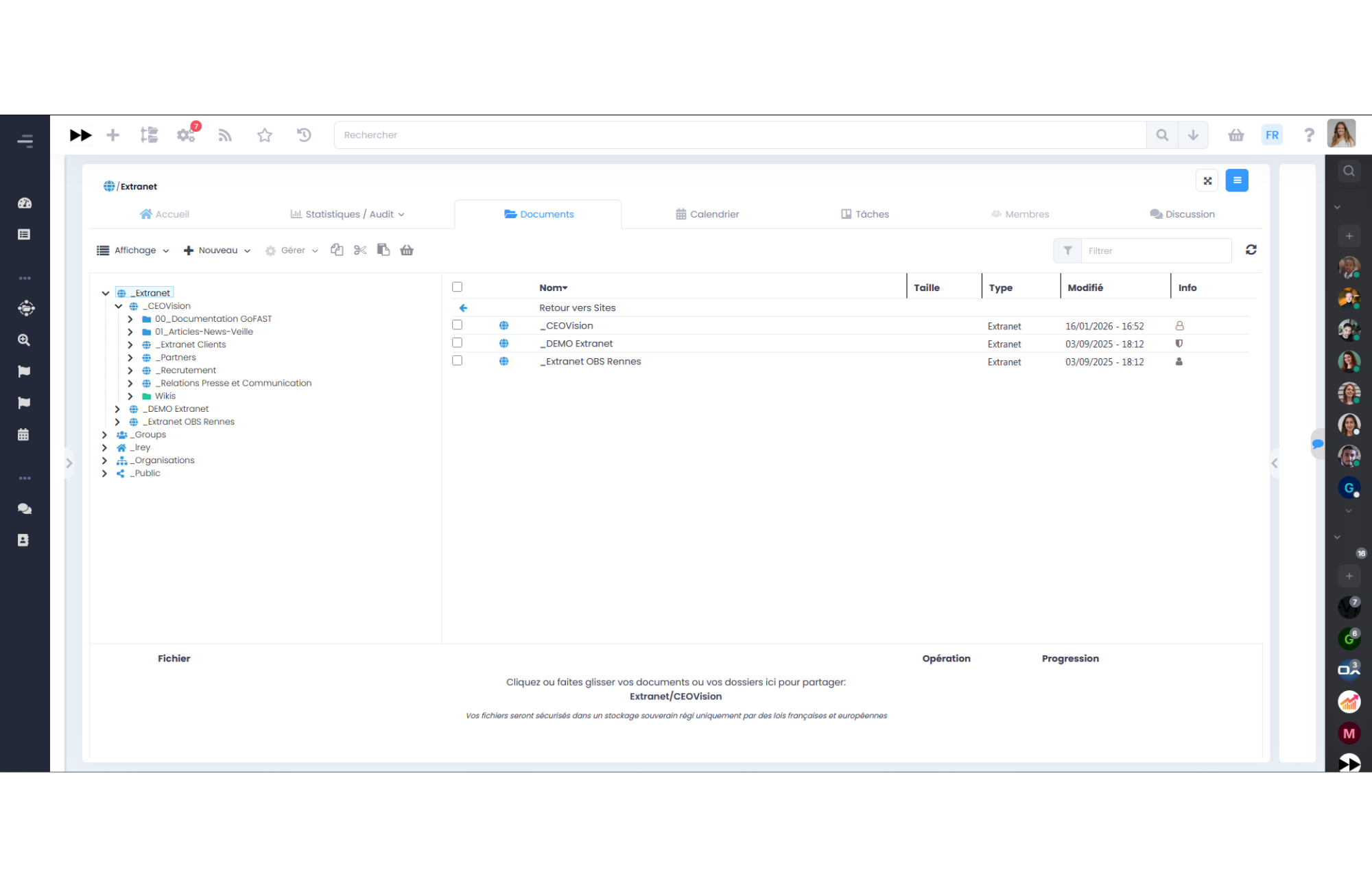The image size is (1372, 888).
Task: Open settings gears with notification badge
Action: tap(186, 135)
